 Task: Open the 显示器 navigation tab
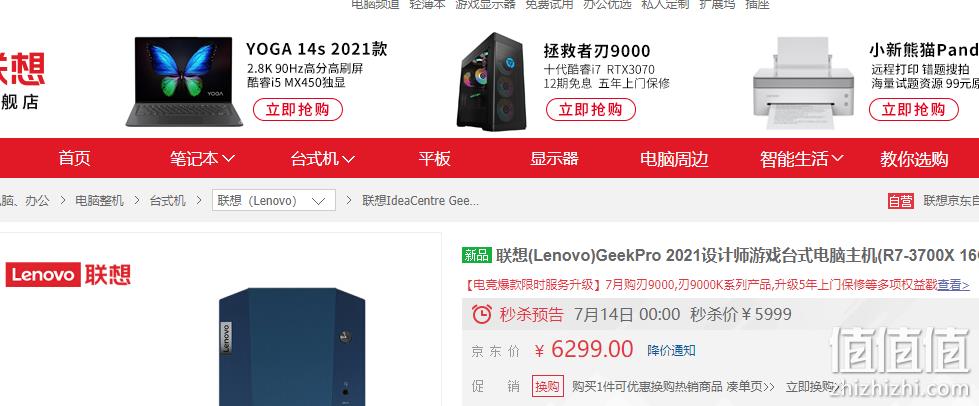coord(554,158)
